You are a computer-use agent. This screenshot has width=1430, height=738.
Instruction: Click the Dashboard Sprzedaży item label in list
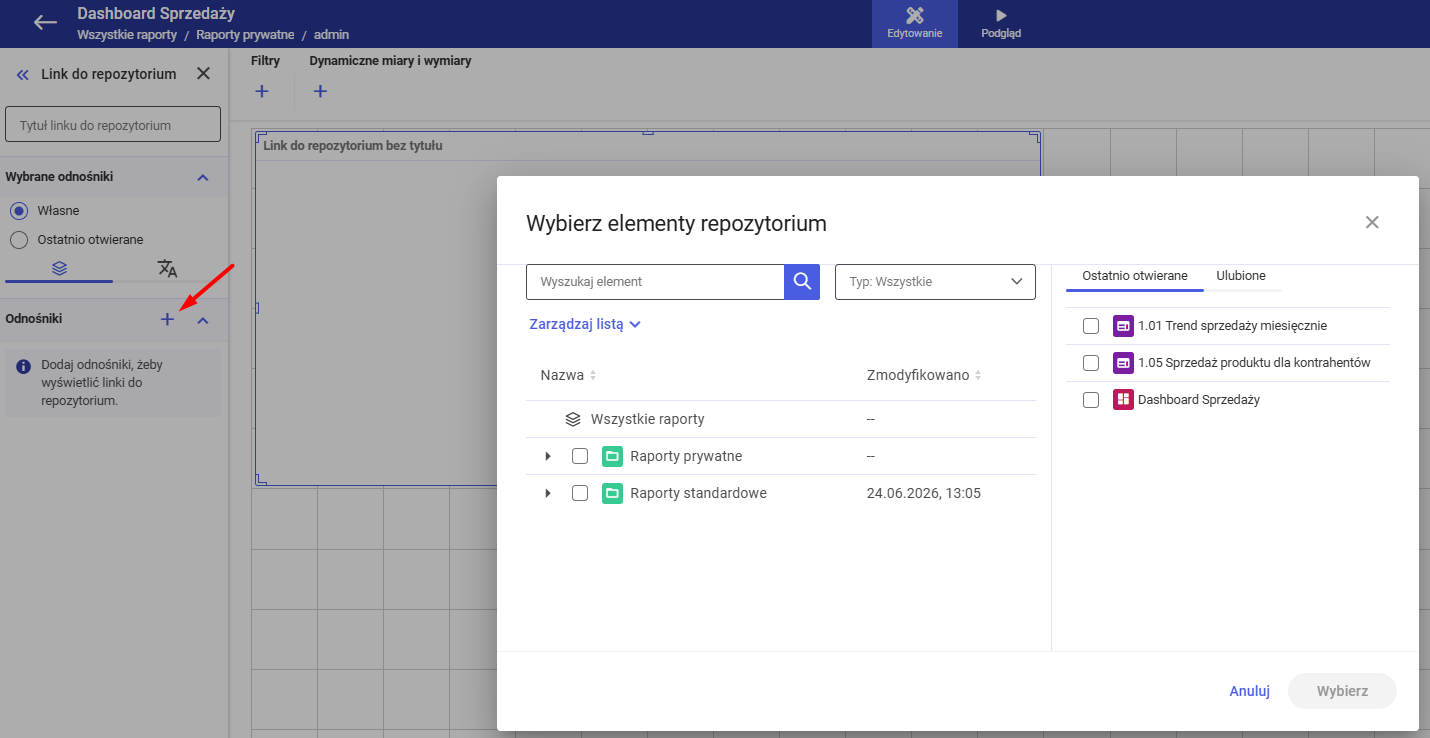pos(1199,400)
